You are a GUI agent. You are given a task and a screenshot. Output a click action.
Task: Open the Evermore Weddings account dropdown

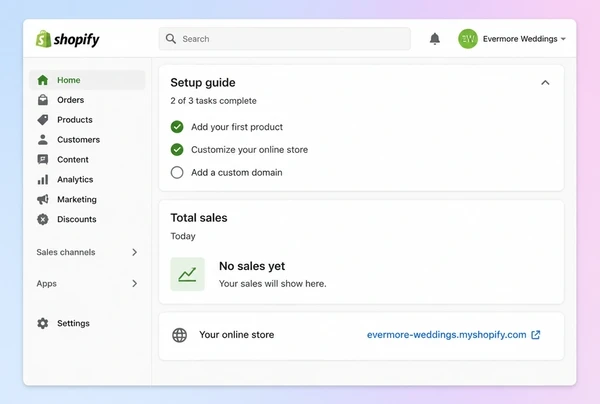point(563,39)
